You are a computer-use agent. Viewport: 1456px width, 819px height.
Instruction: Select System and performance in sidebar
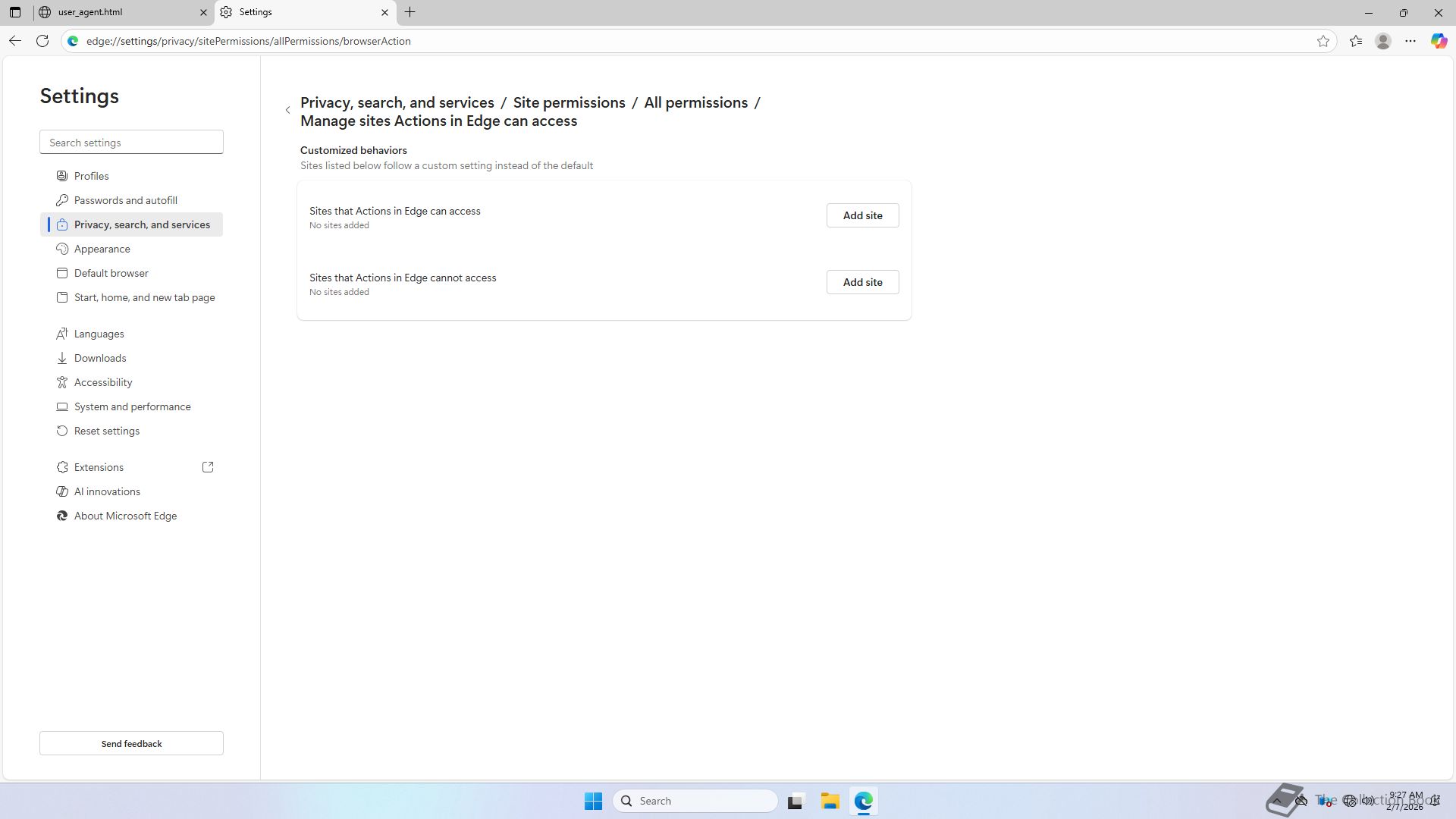point(132,406)
